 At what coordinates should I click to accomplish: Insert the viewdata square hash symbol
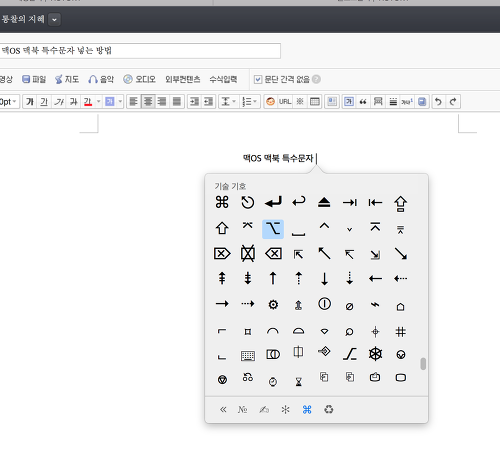400,332
